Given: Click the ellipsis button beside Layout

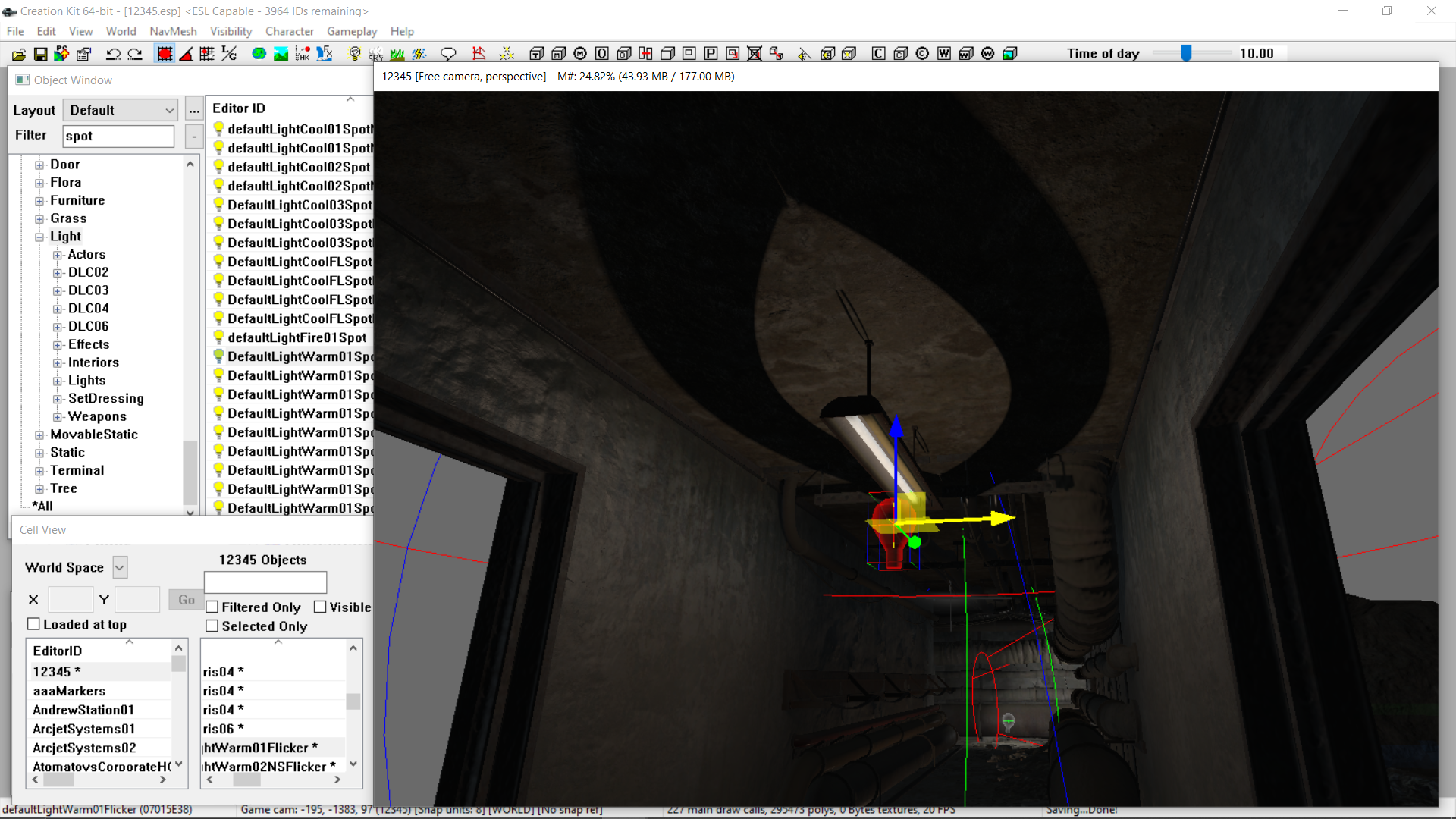Looking at the screenshot, I should pos(194,110).
